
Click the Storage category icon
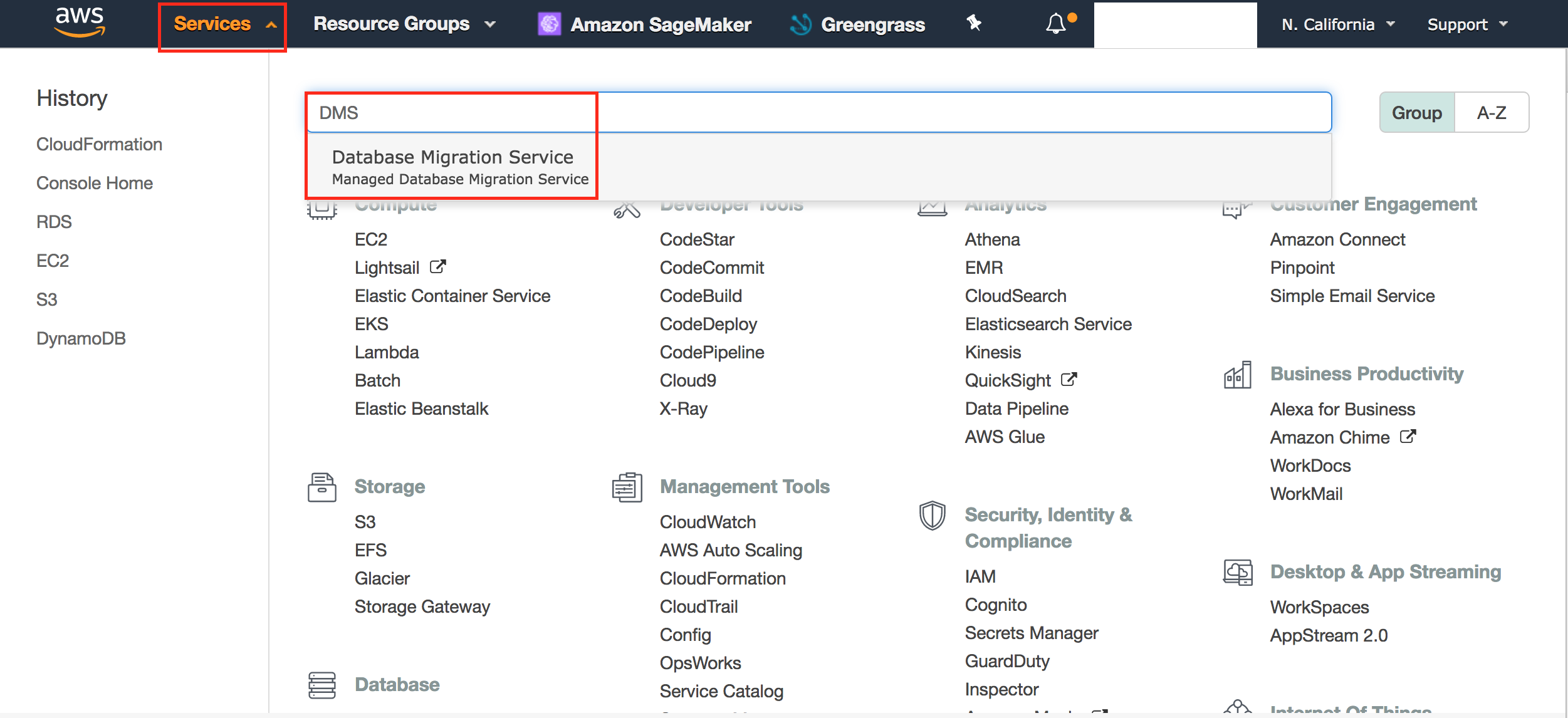[x=322, y=487]
